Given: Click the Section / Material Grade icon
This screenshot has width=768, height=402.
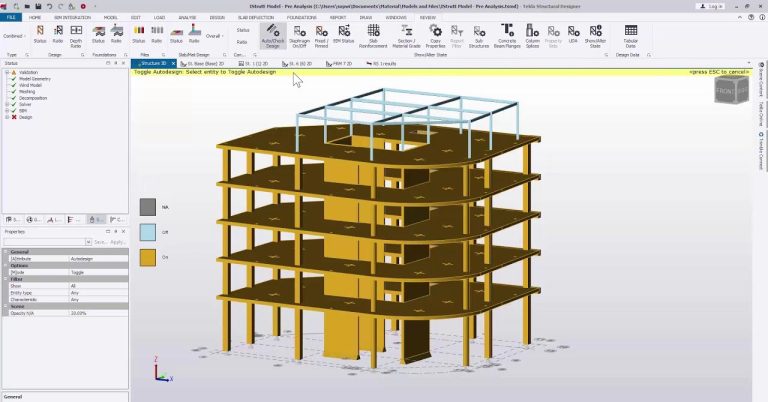Looking at the screenshot, I should tap(407, 36).
